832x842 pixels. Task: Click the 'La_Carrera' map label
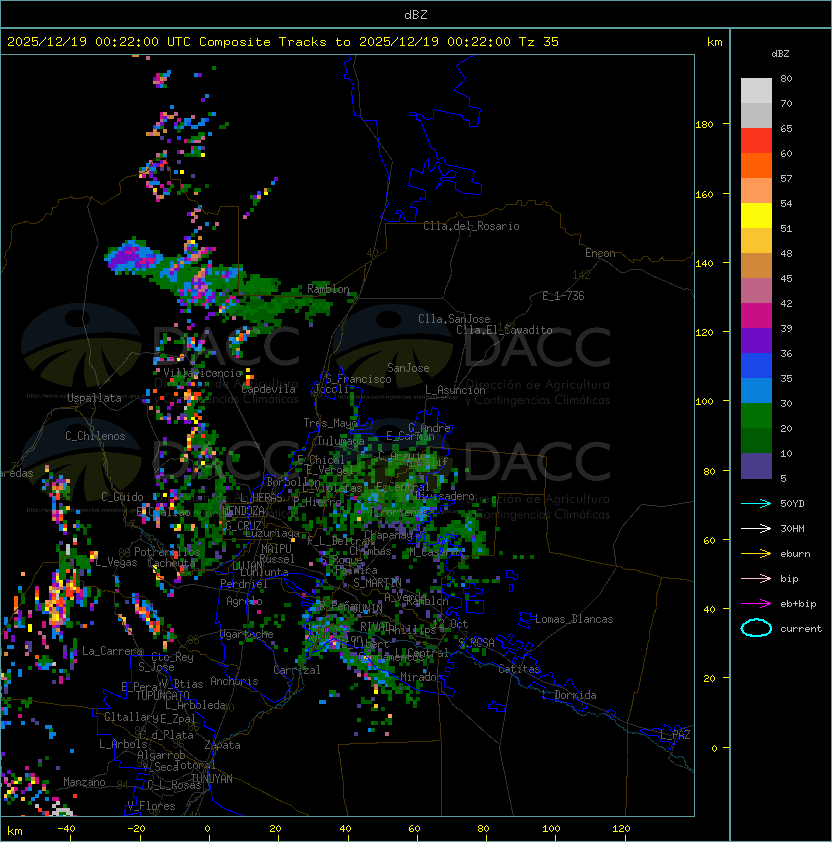coord(112,651)
